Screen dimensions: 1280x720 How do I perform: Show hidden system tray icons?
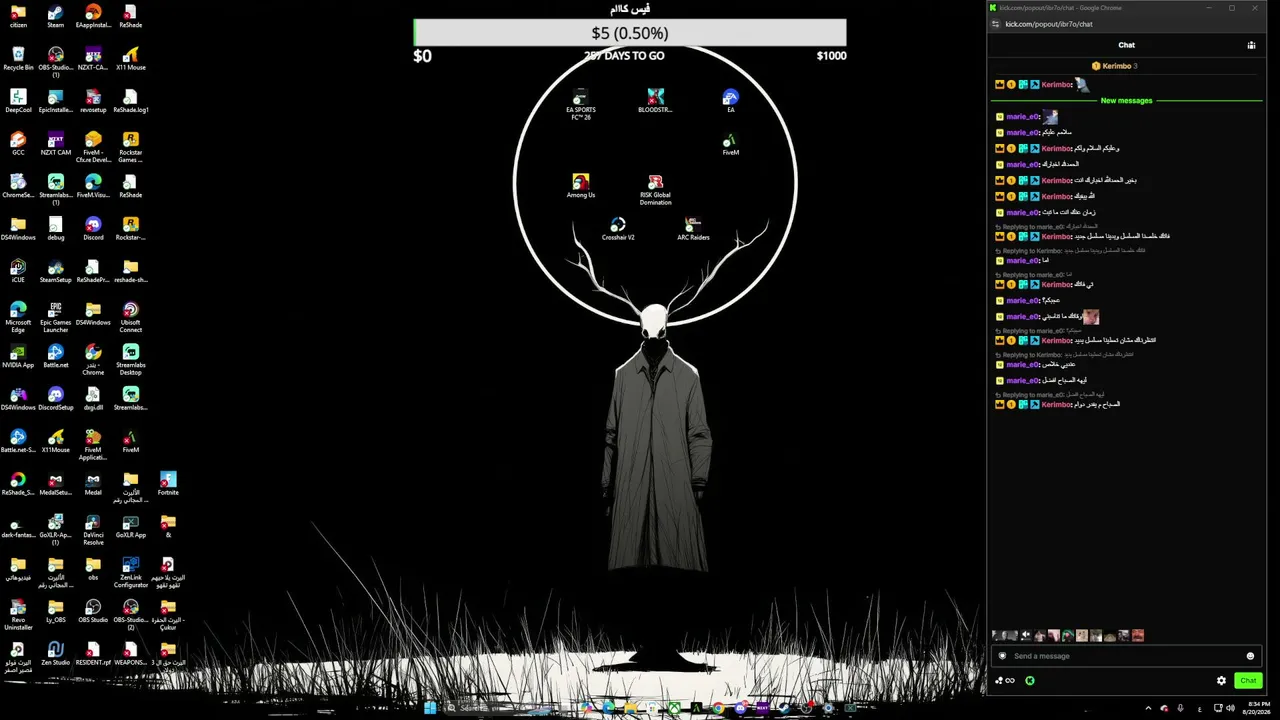tap(1148, 708)
